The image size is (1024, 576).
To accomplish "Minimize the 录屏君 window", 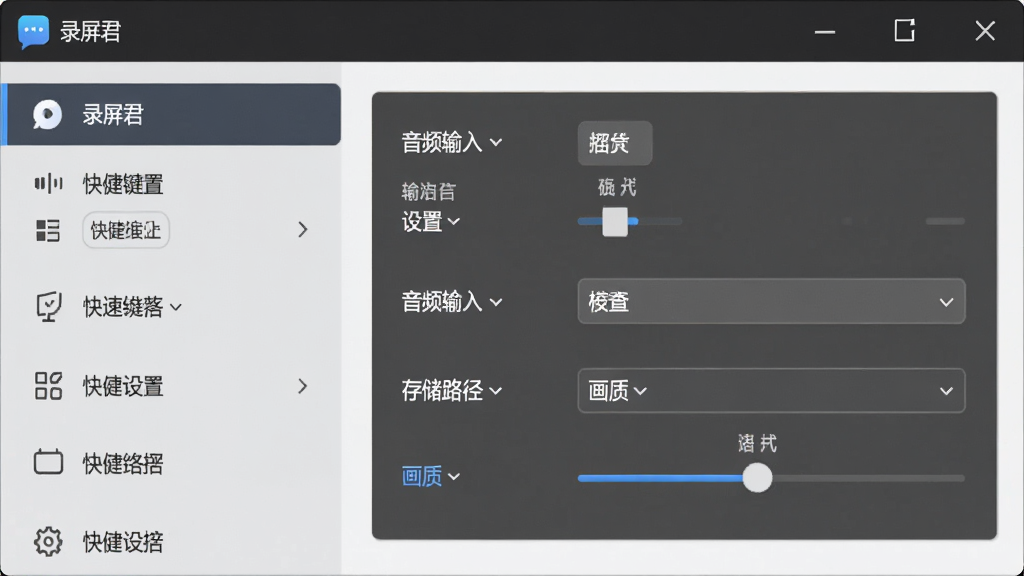I will pos(825,31).
